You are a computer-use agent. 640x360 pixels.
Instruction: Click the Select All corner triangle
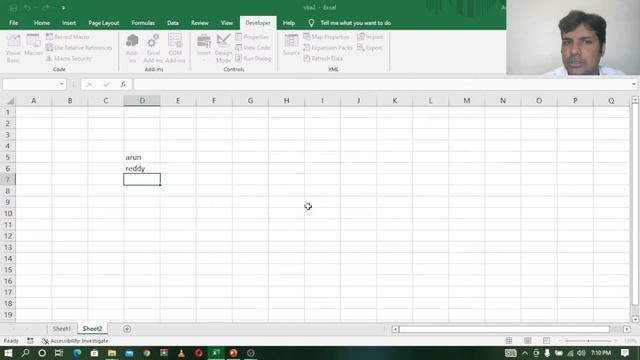[x=11, y=101]
